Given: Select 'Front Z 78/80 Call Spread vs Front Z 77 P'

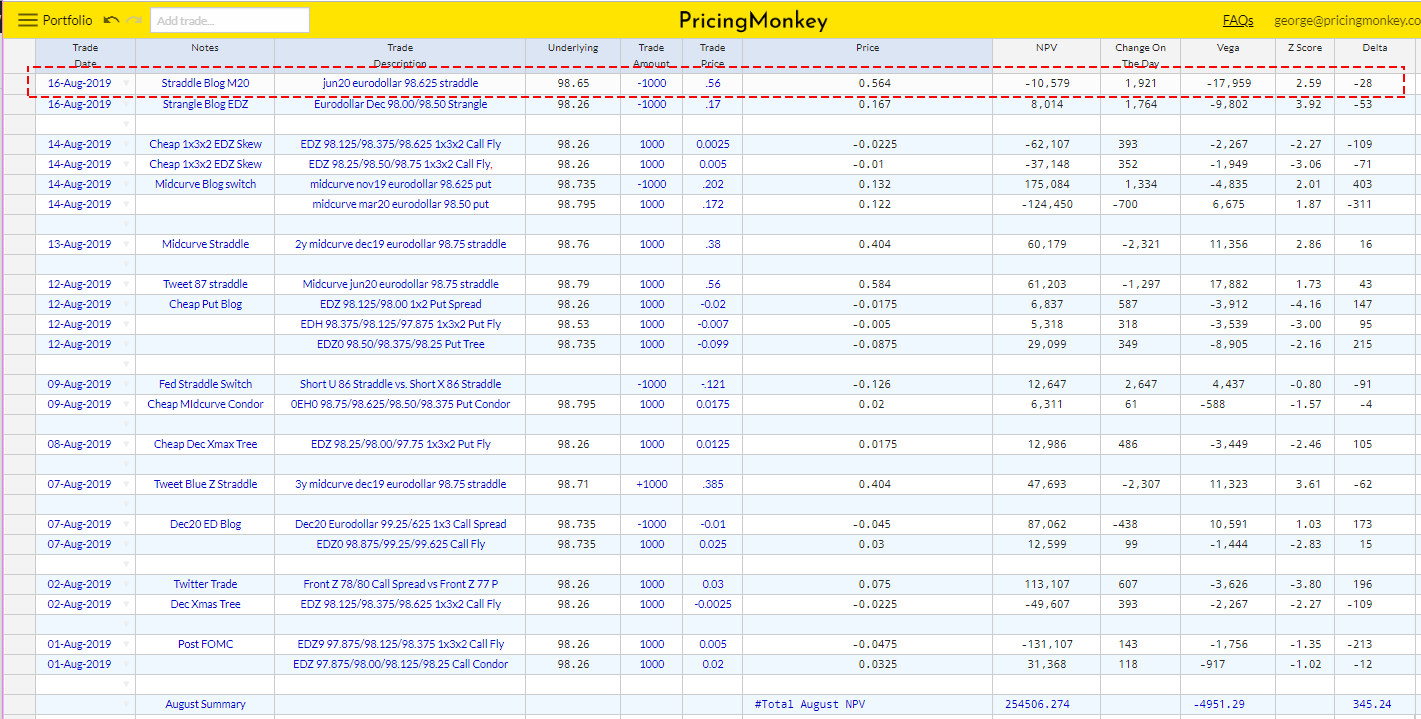Looking at the screenshot, I should point(400,584).
